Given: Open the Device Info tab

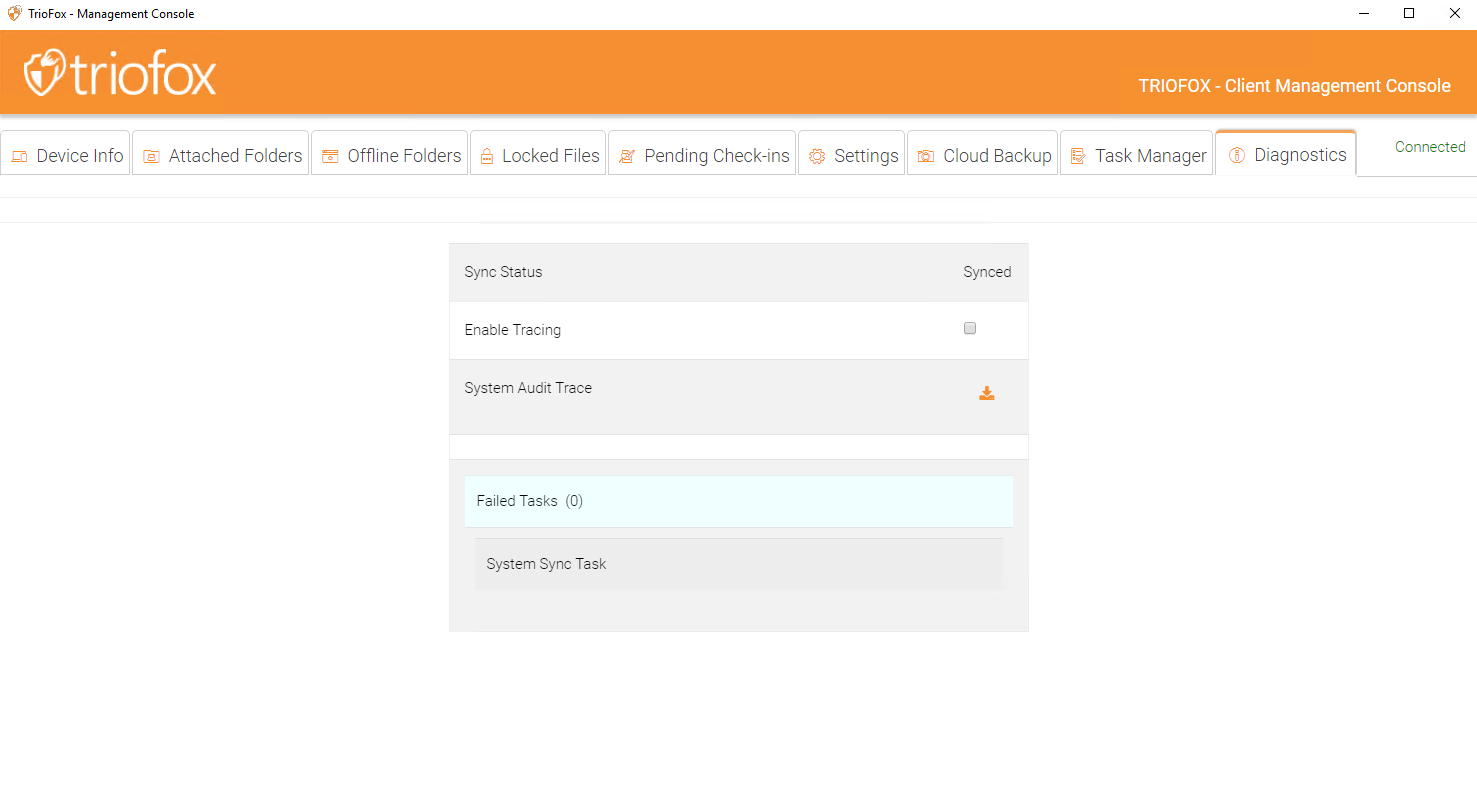Looking at the screenshot, I should point(66,155).
